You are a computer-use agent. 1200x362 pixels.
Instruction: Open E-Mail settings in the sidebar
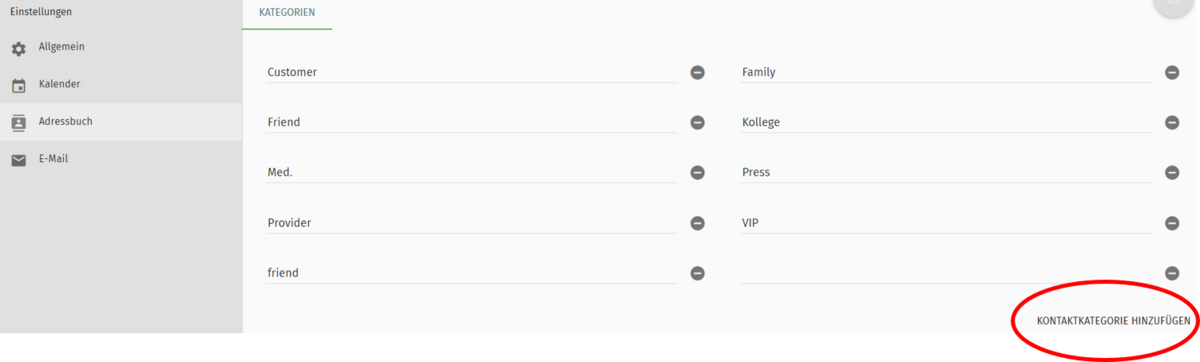click(x=121, y=159)
